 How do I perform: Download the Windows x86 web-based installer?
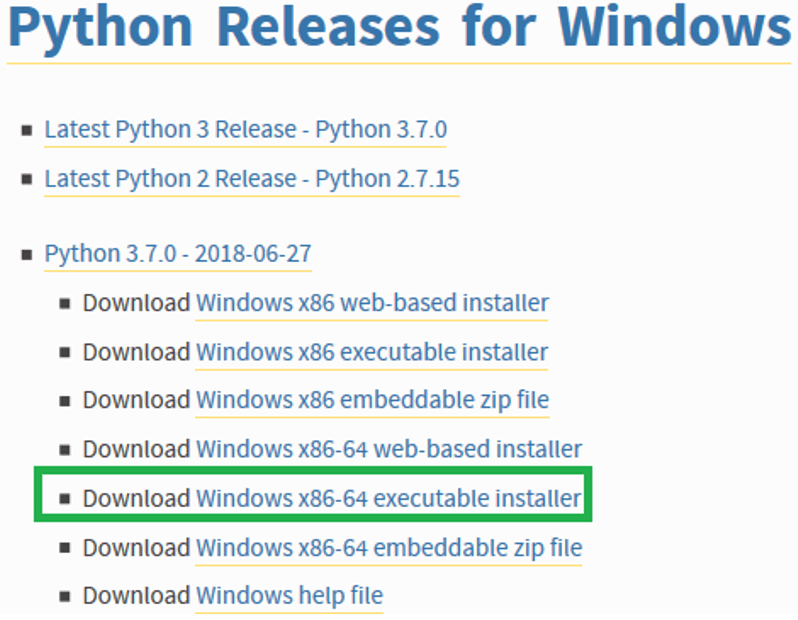[x=372, y=302]
